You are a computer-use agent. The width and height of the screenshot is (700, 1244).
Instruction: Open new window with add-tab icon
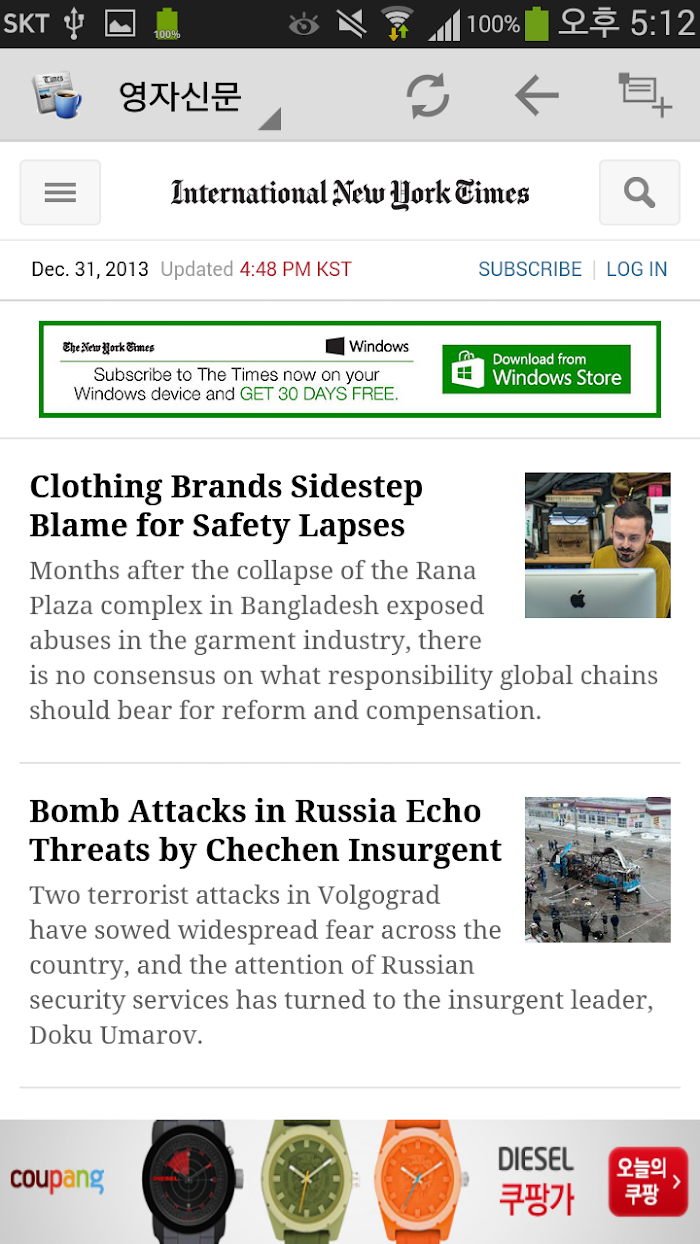644,94
